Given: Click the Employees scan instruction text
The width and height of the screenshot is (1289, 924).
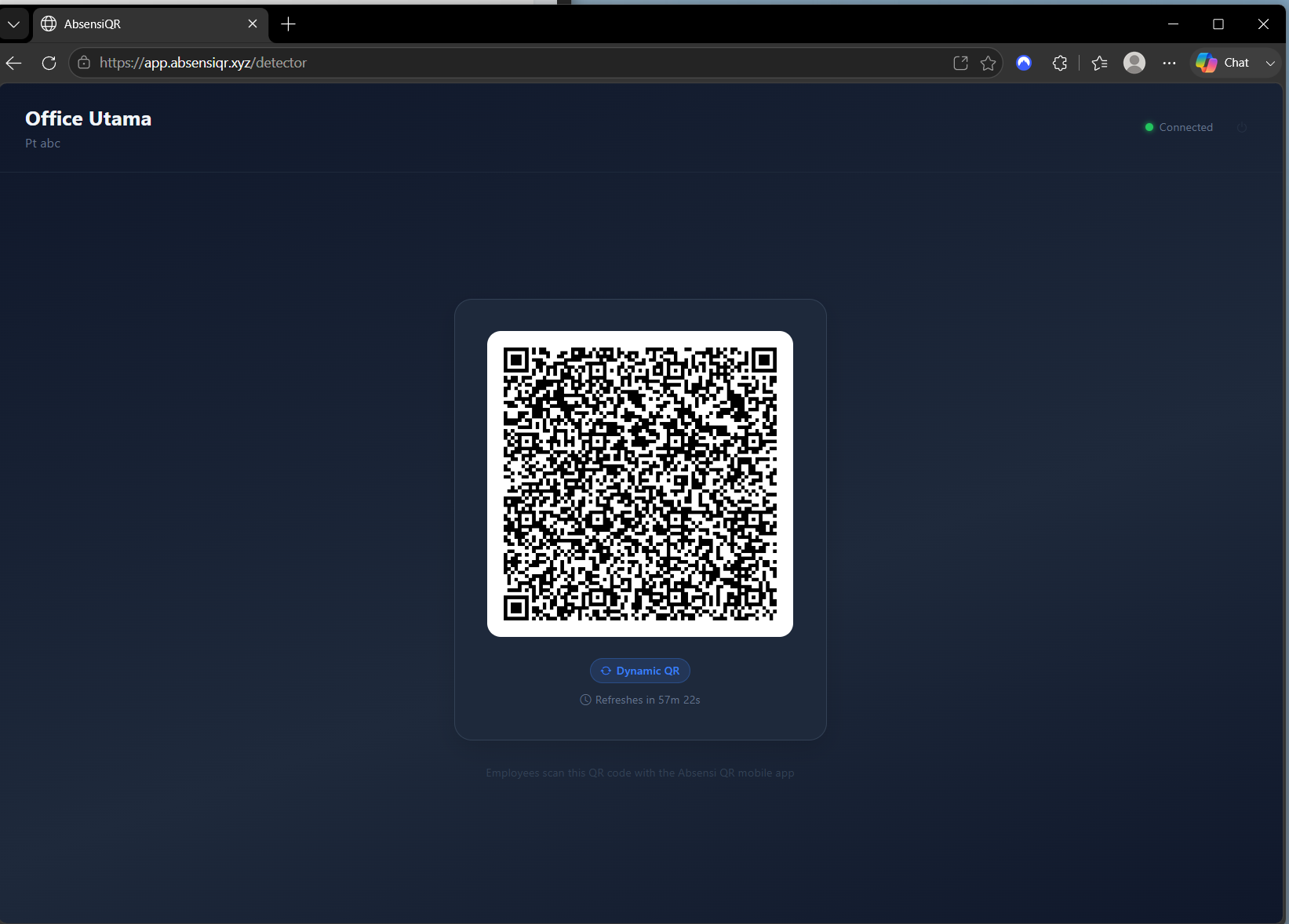Looking at the screenshot, I should click(640, 773).
